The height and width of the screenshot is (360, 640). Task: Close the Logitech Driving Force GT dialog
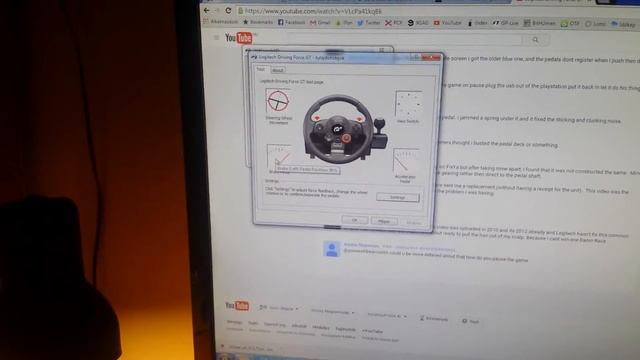(431, 58)
